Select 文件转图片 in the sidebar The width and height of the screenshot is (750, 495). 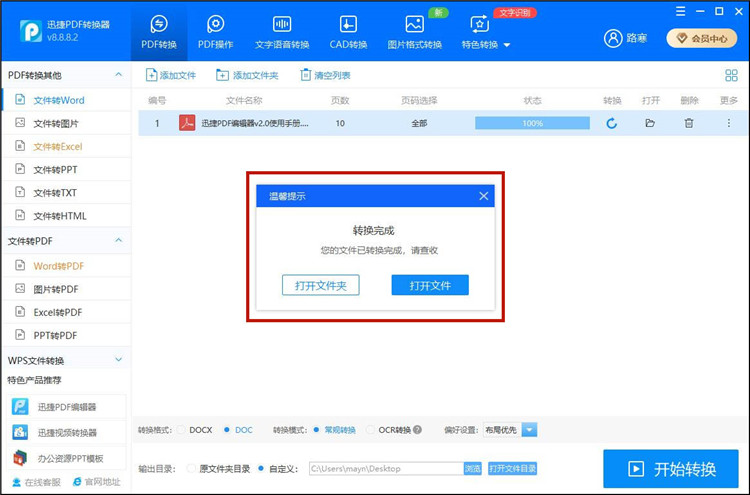point(66,123)
